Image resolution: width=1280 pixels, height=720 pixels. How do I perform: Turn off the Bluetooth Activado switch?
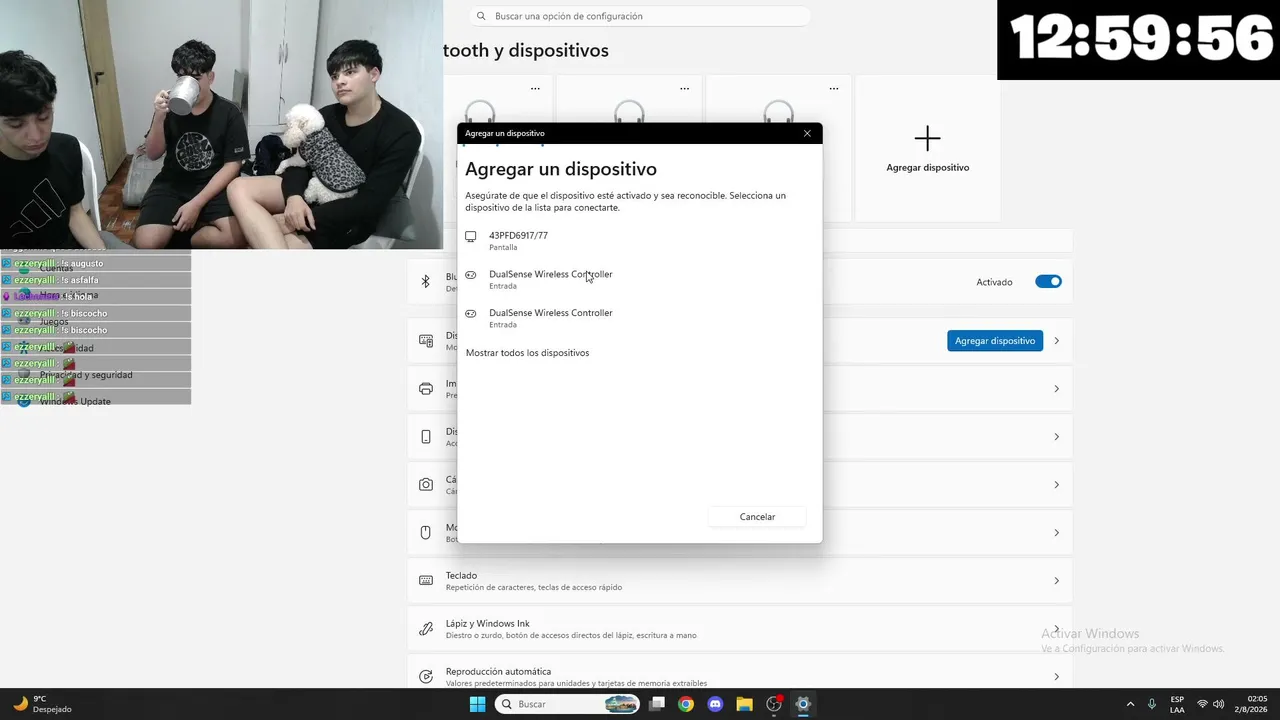pyautogui.click(x=1048, y=282)
